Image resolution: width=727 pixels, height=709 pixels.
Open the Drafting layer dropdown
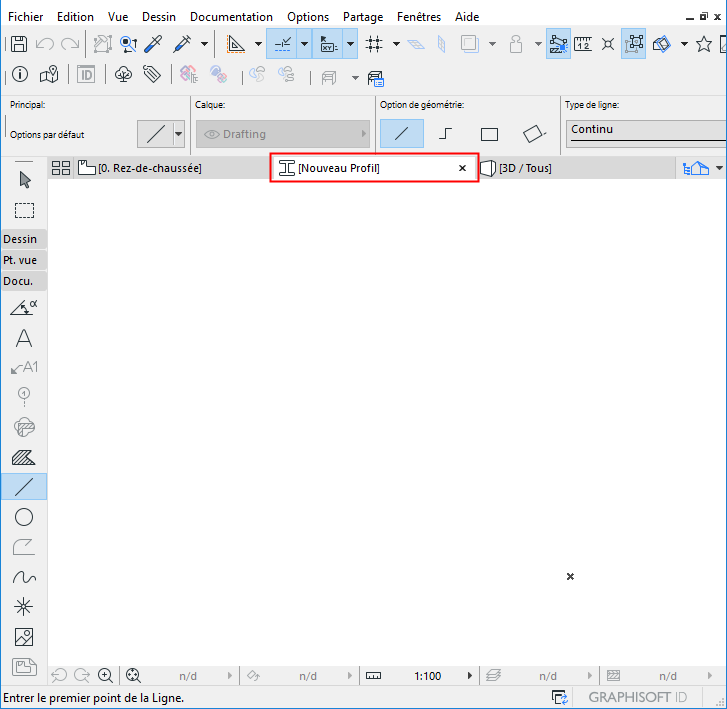tap(283, 134)
